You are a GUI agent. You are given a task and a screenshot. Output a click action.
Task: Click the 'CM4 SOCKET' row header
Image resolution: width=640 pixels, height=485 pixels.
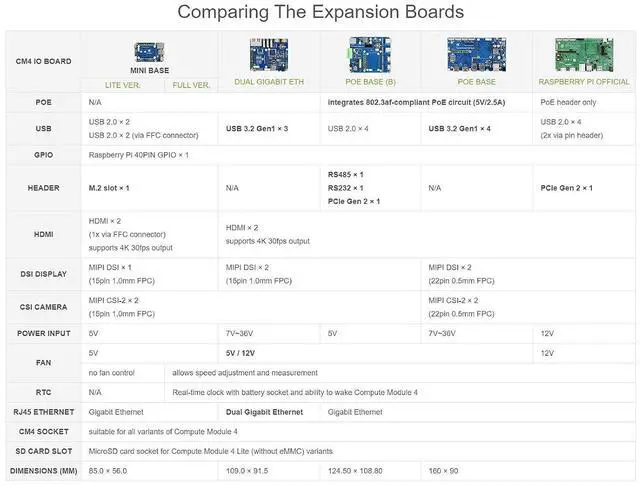(x=43, y=432)
